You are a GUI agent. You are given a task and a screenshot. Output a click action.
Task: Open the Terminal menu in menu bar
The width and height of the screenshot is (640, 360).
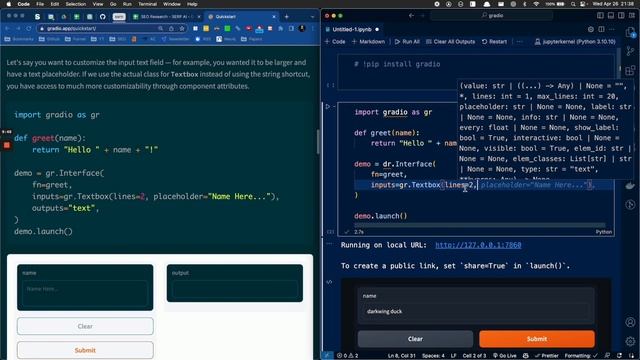(147, 4)
